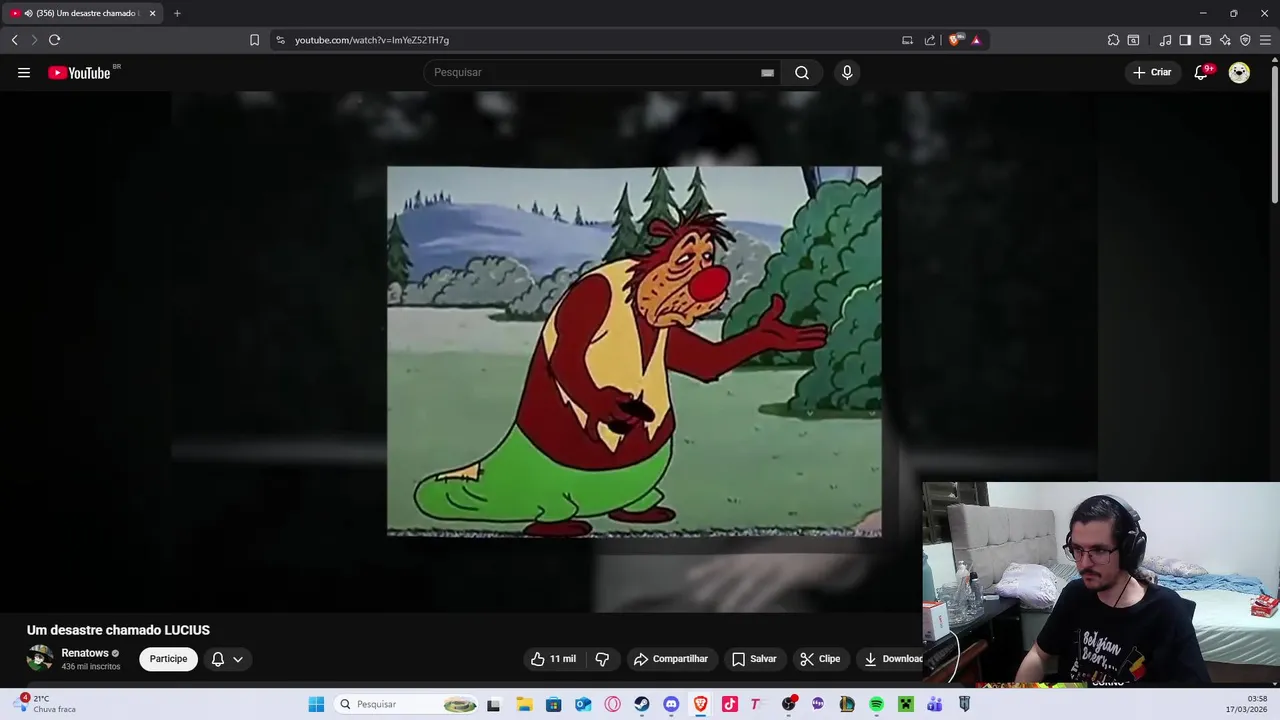Click the install/cast screen icon in address bar
The image size is (1280, 720).
pos(907,40)
